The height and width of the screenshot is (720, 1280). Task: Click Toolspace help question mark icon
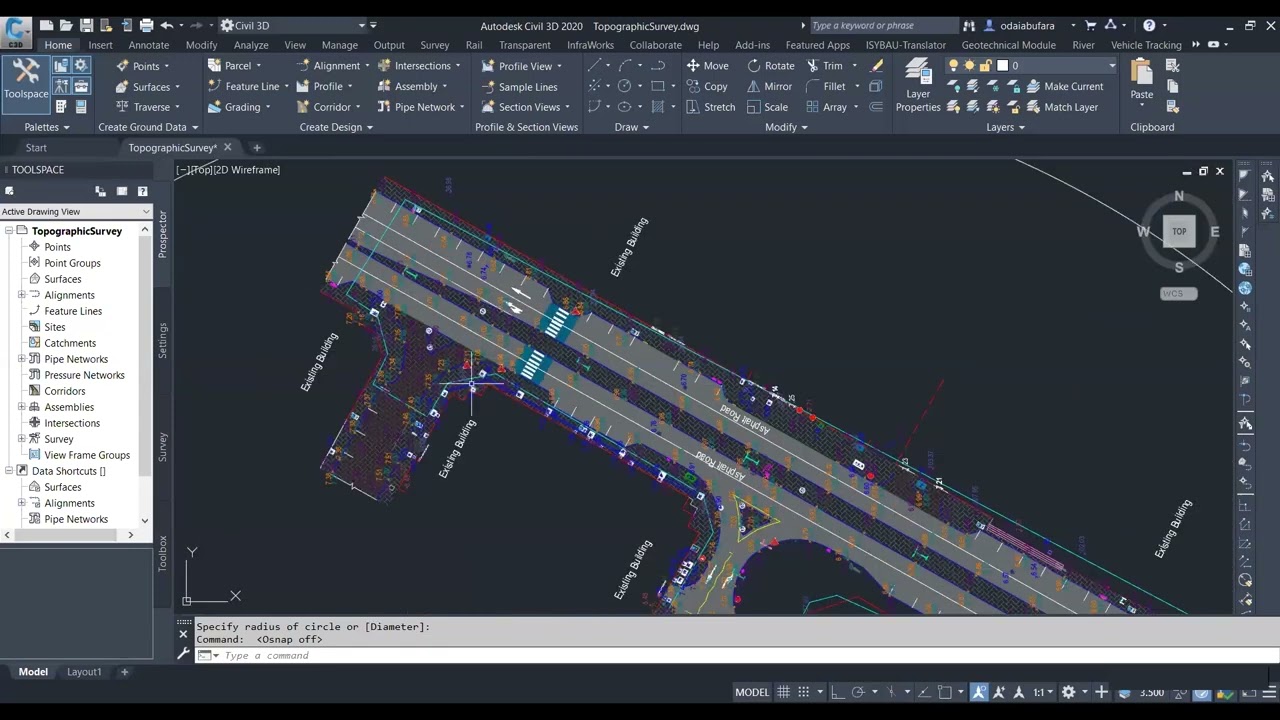tap(142, 191)
